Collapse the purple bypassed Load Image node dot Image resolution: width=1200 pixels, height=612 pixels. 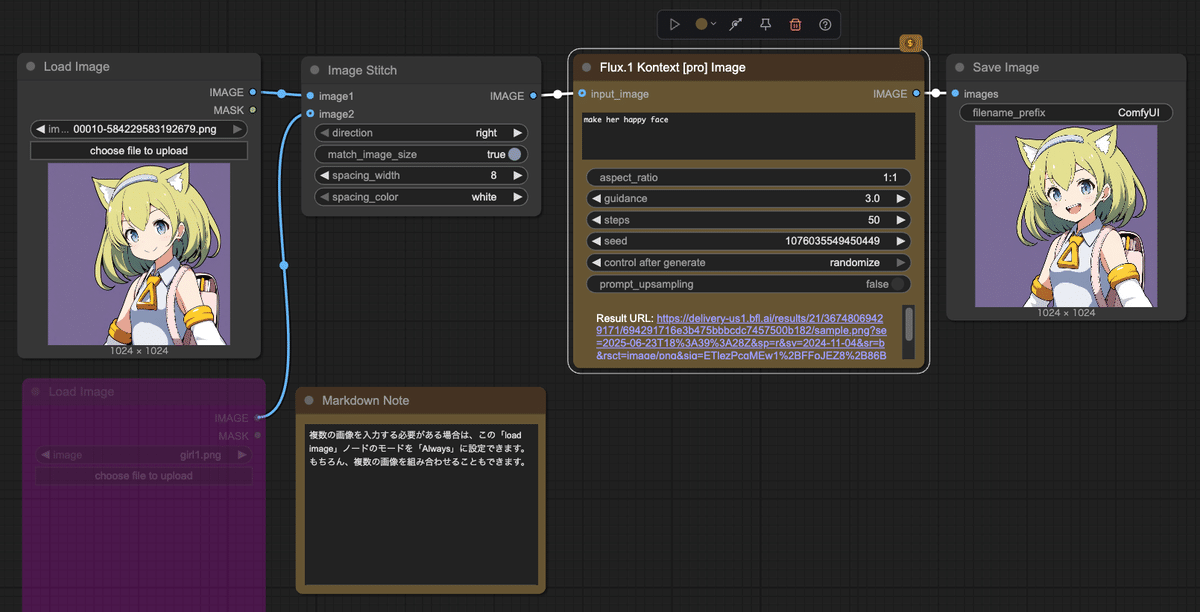pos(36,392)
